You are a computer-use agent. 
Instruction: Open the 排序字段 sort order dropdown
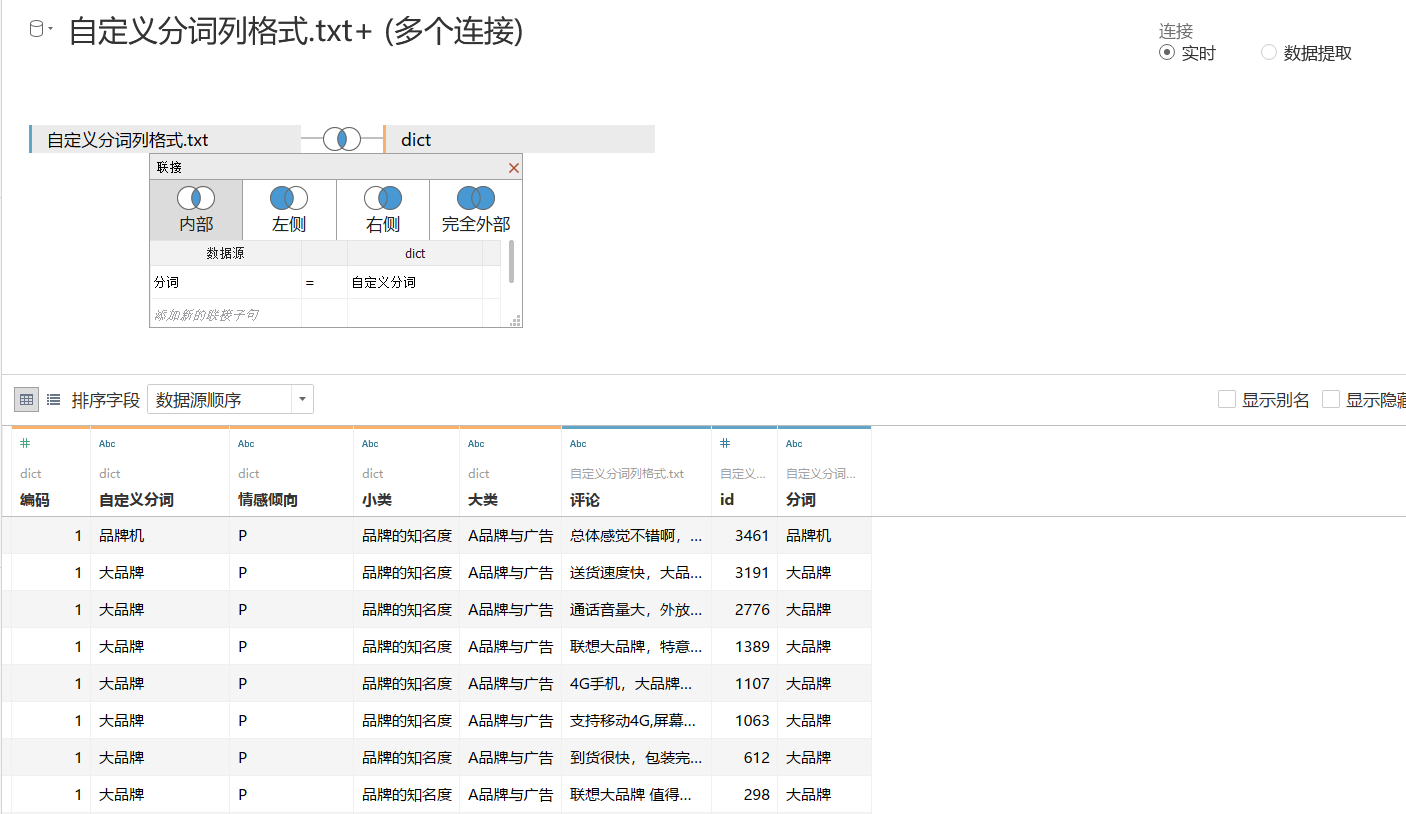[230, 400]
